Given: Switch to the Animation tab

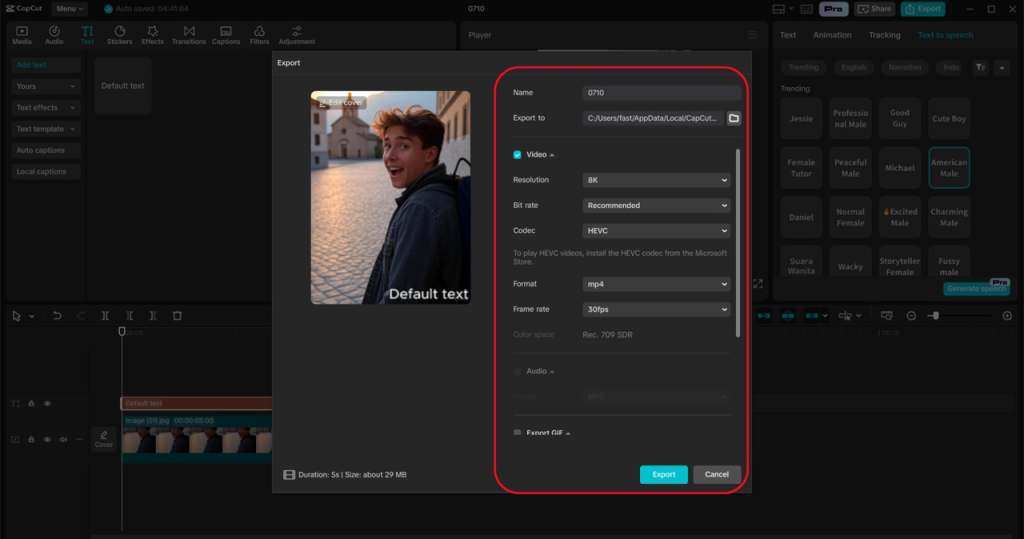Looking at the screenshot, I should click(x=832, y=35).
